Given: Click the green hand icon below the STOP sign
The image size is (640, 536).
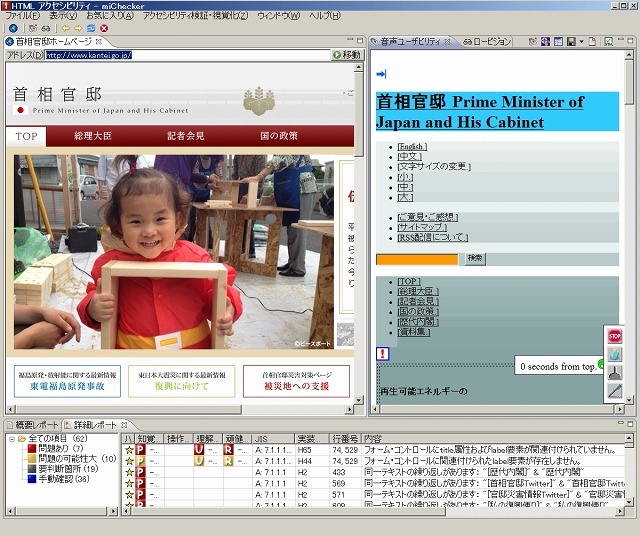Looking at the screenshot, I should coord(615,354).
